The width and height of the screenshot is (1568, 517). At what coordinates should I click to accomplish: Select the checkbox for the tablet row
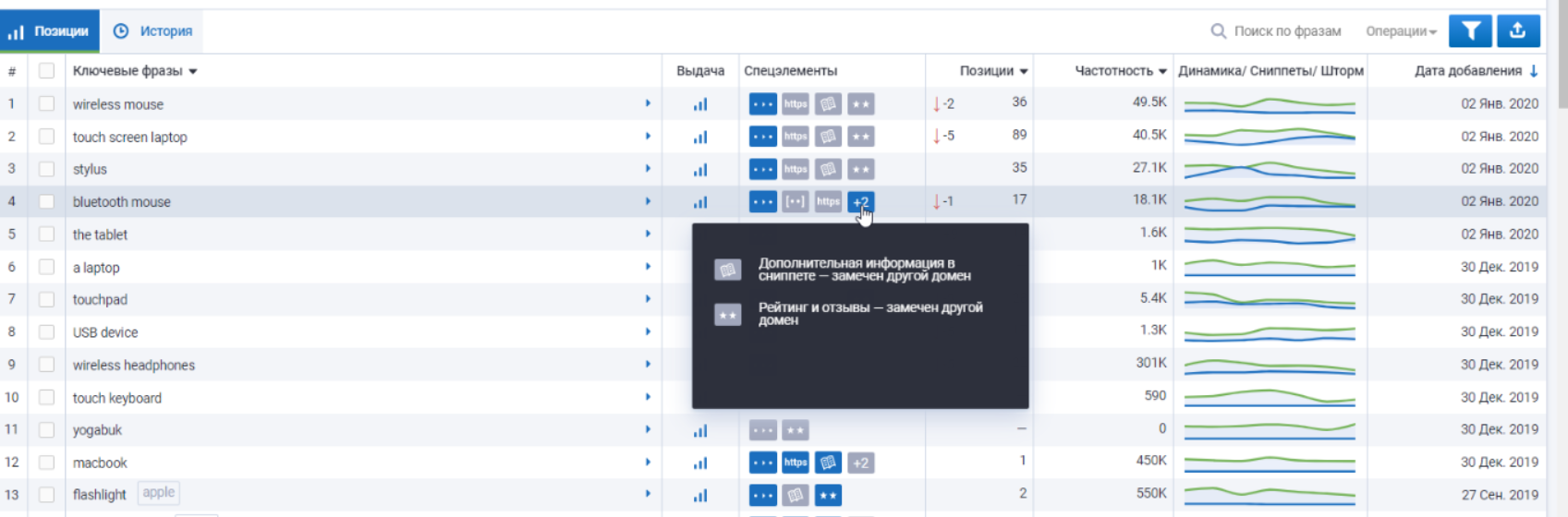(46, 234)
